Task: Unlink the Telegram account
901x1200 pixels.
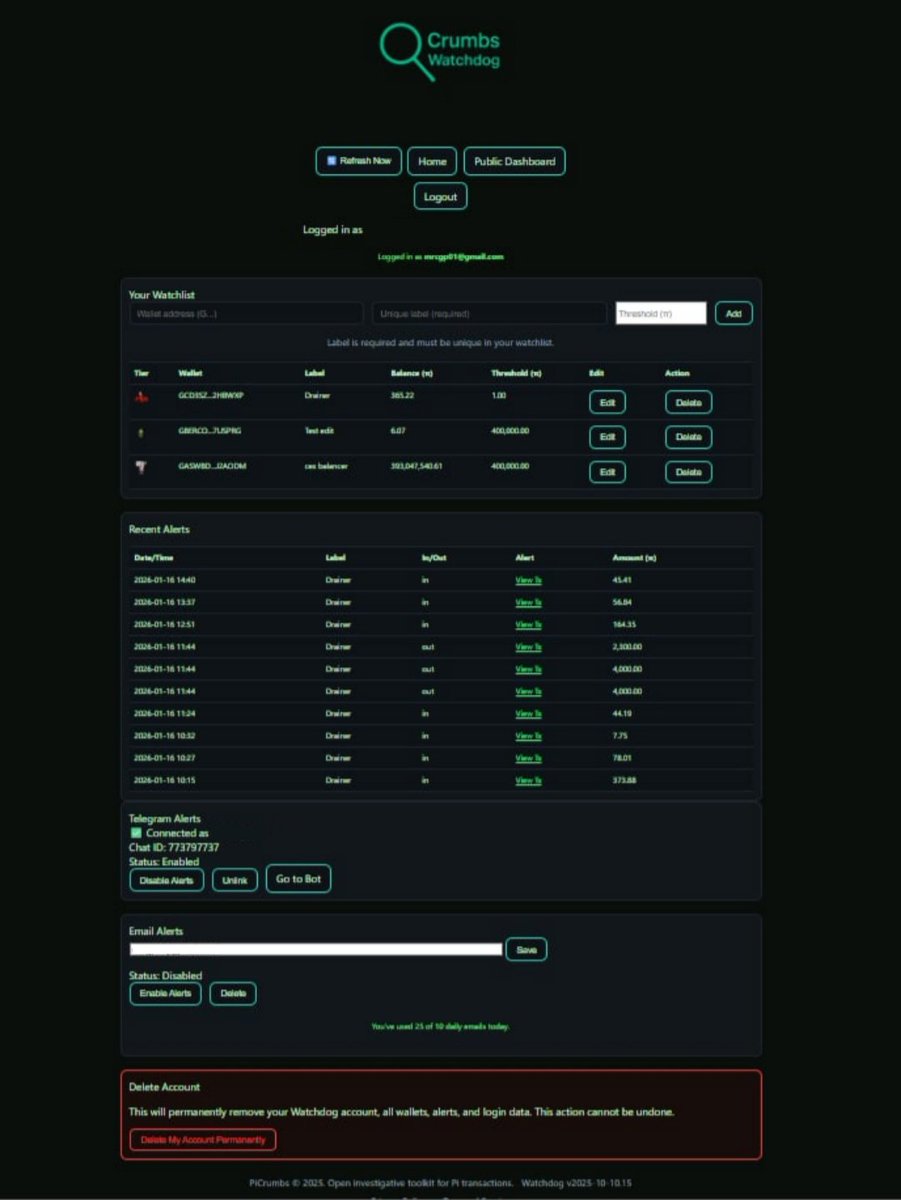Action: pos(235,880)
